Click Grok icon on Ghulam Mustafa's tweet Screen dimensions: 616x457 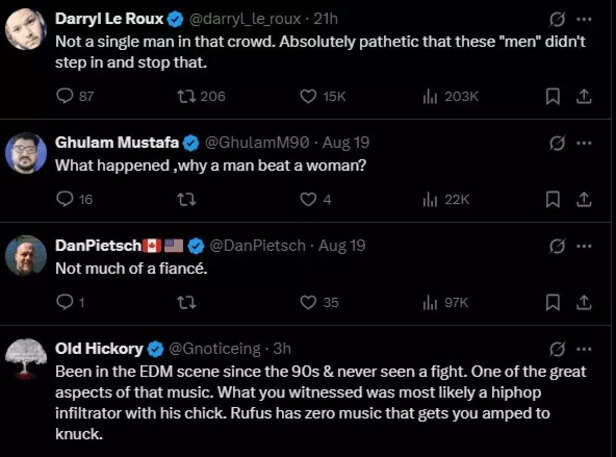[558, 143]
